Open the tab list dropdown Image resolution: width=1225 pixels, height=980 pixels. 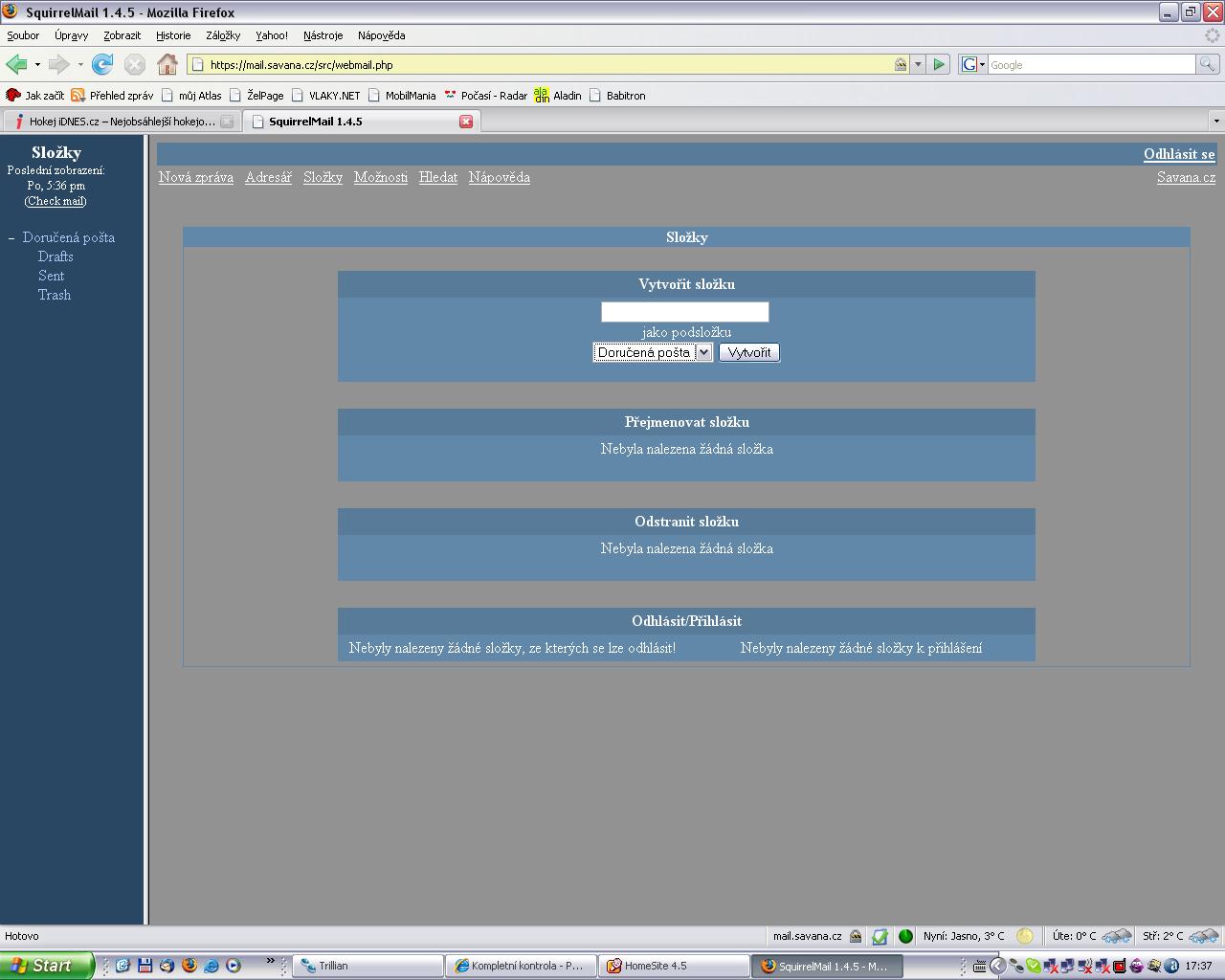pos(1216,122)
